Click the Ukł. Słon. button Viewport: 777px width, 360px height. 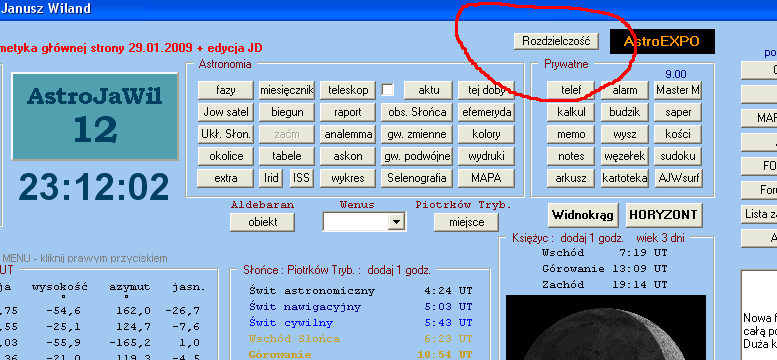click(226, 134)
